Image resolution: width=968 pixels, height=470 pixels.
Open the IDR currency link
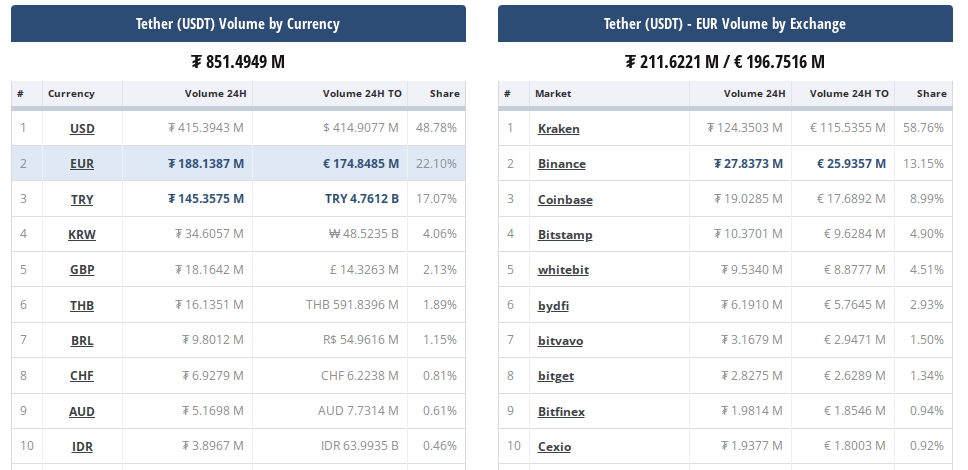pyautogui.click(x=82, y=447)
